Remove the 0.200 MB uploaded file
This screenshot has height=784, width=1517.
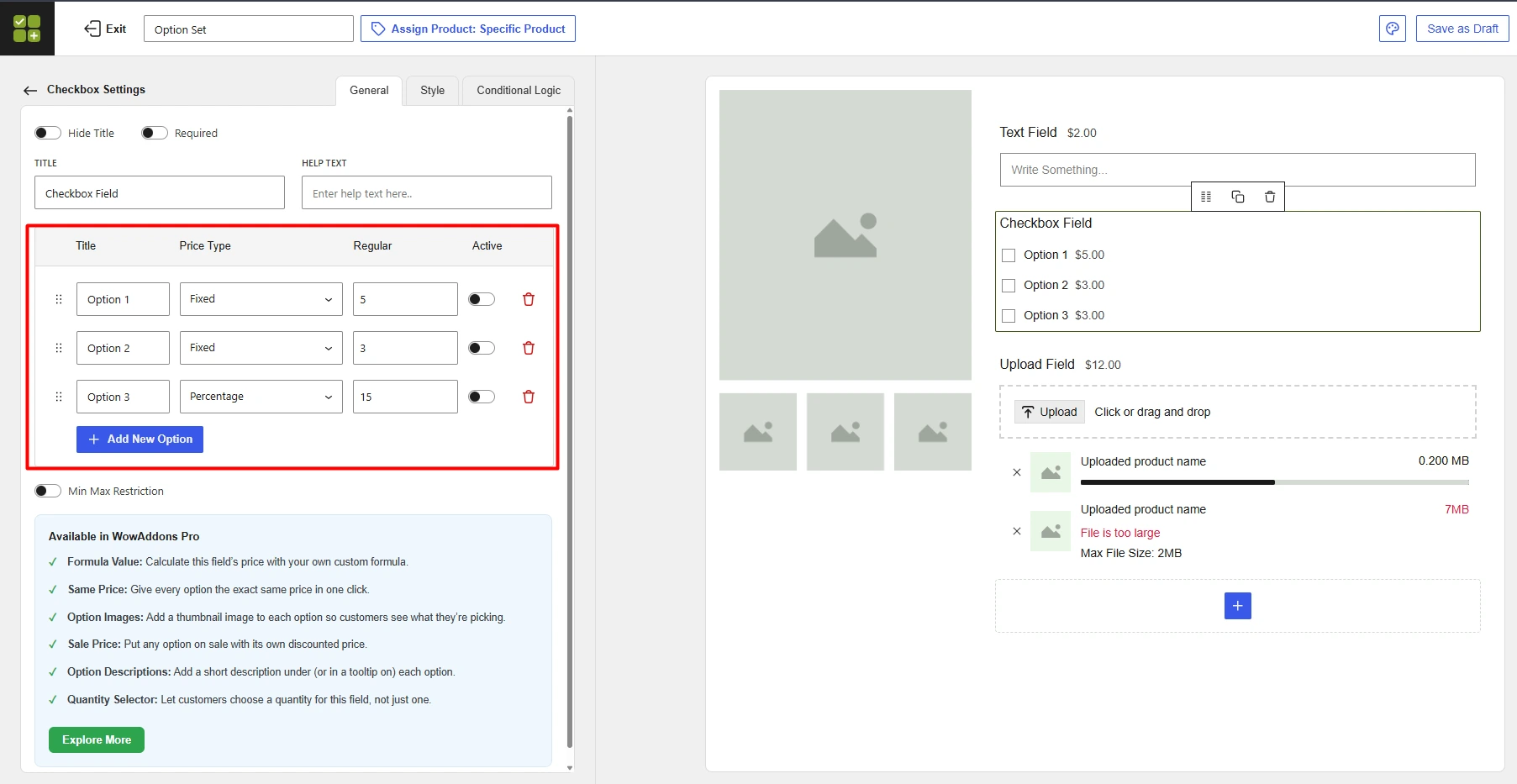pos(1017,472)
